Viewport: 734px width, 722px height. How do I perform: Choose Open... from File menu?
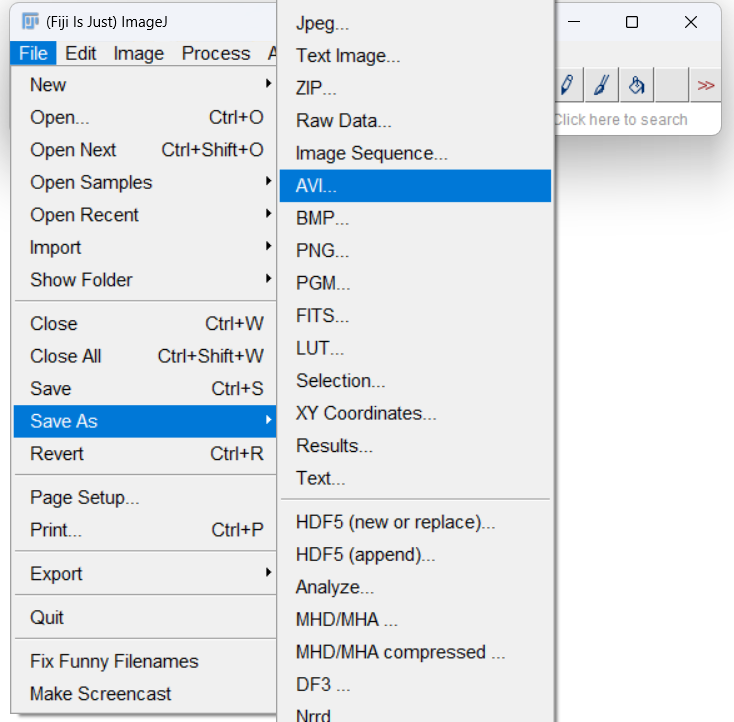pos(145,118)
